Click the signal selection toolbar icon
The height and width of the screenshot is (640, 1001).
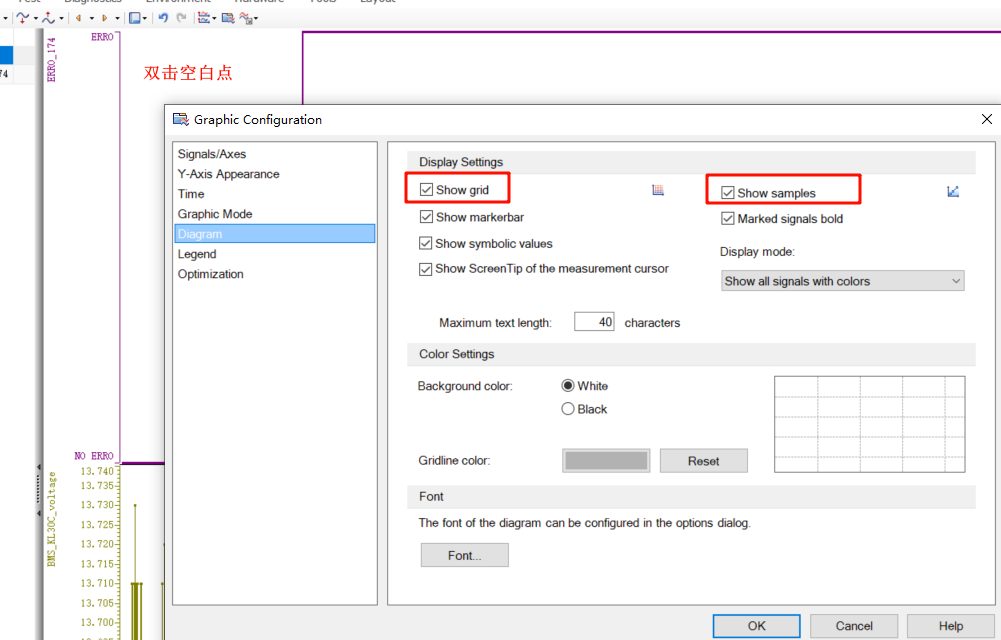[246, 18]
